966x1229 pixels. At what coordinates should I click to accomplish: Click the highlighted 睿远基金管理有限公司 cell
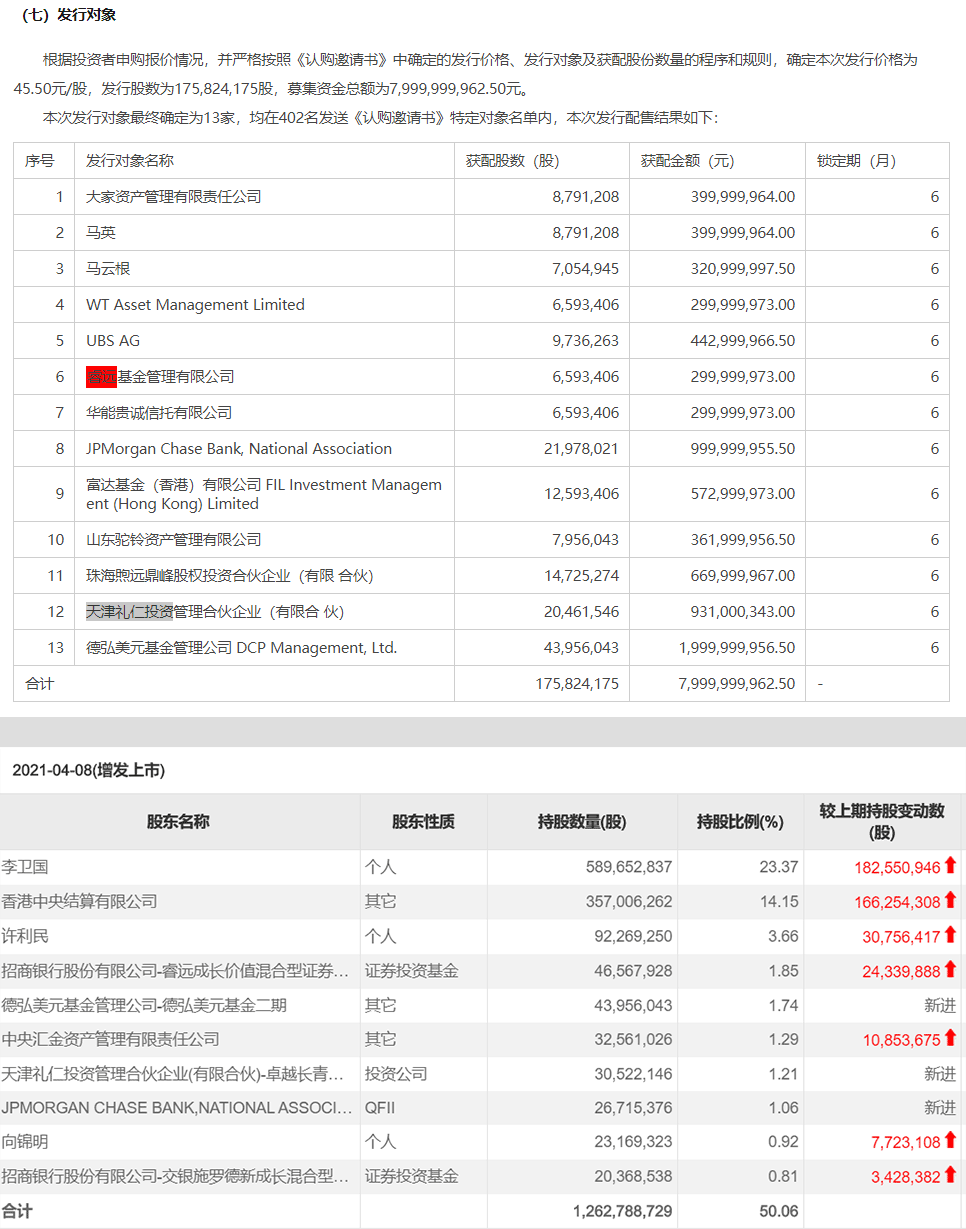160,377
